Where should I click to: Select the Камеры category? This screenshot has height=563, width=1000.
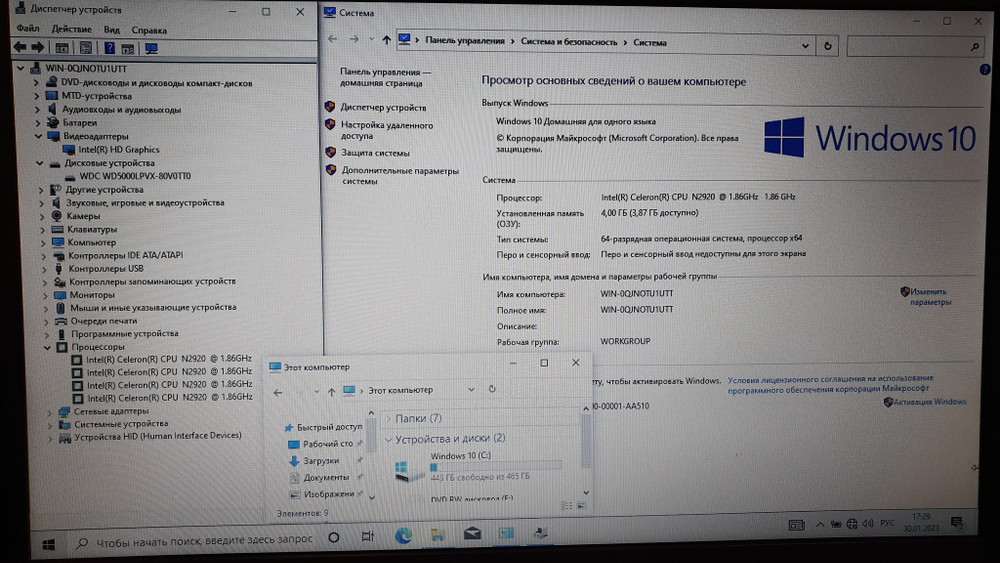click(x=83, y=216)
